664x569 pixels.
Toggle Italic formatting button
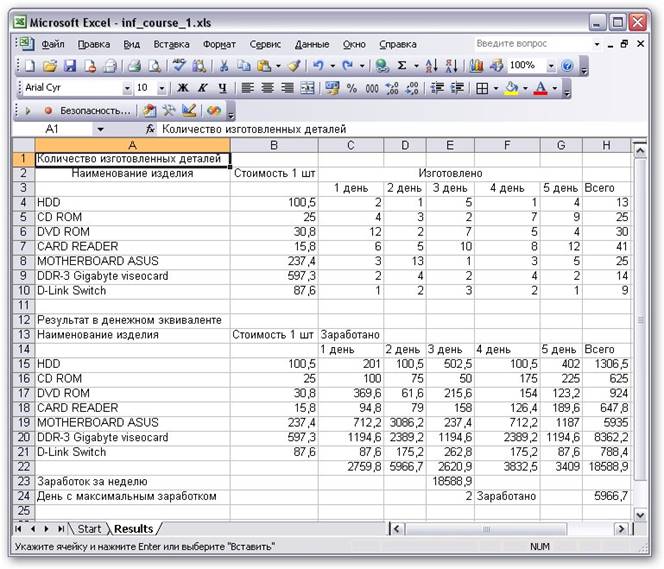(201, 88)
